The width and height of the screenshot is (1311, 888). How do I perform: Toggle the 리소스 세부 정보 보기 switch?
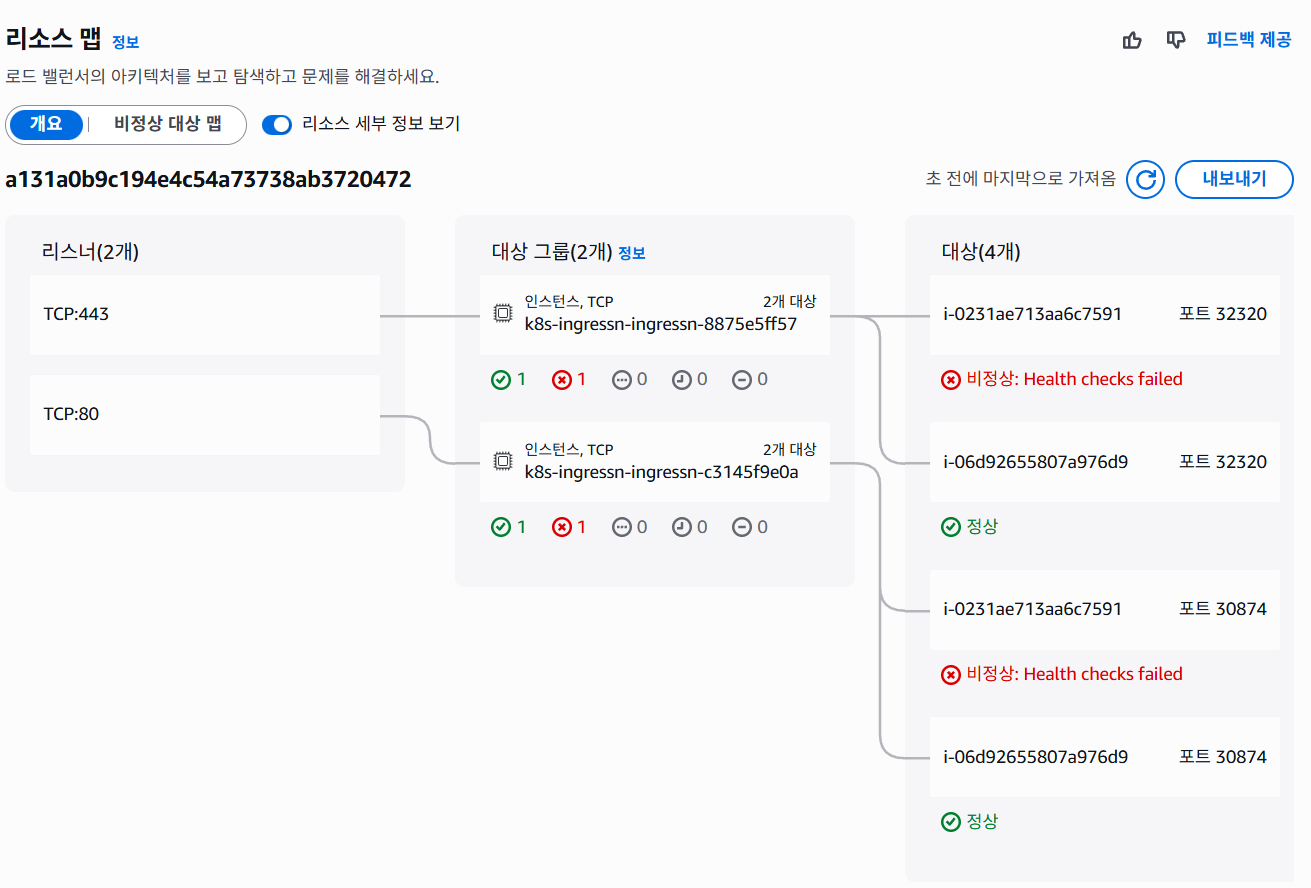click(276, 125)
